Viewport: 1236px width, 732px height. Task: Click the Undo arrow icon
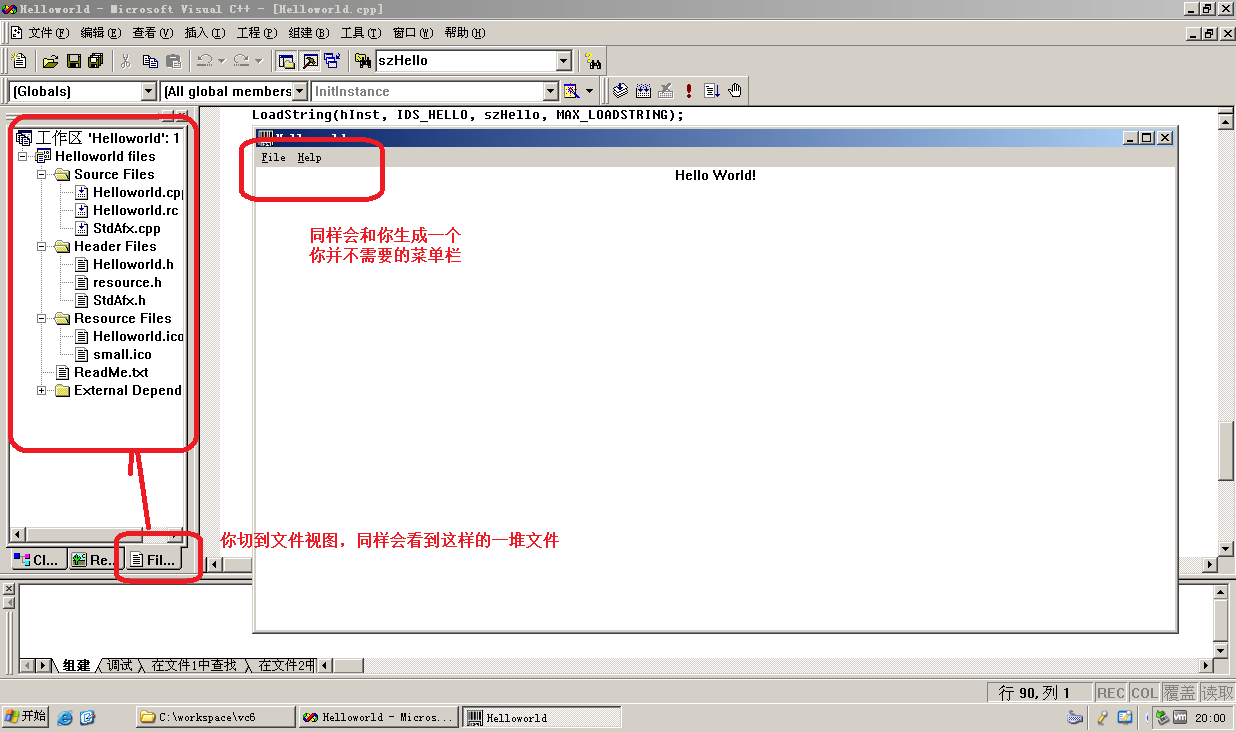click(204, 61)
